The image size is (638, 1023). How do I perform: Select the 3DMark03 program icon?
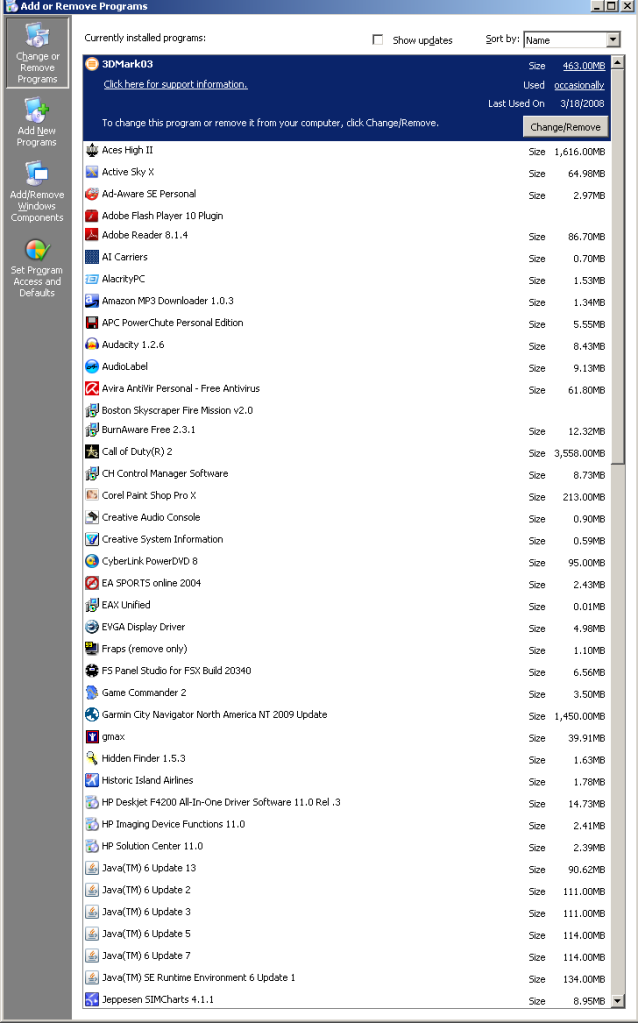pyautogui.click(x=92, y=64)
